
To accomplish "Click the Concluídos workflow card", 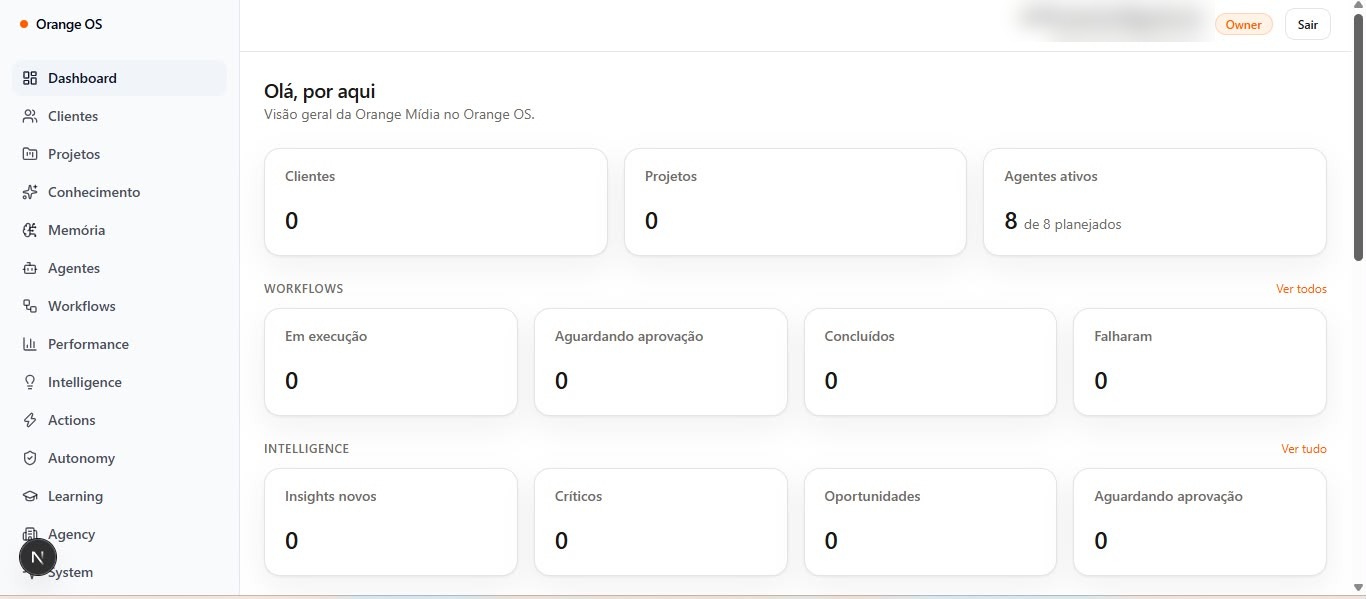I will [x=930, y=362].
